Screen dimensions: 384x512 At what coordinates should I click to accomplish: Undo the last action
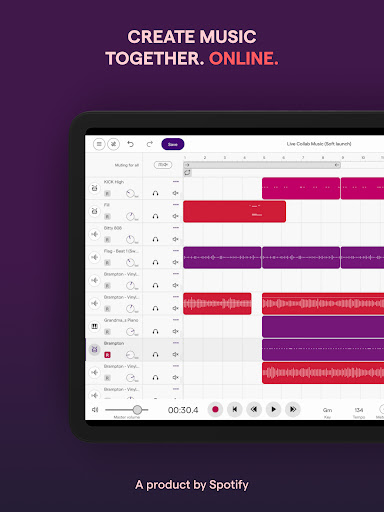(x=130, y=144)
